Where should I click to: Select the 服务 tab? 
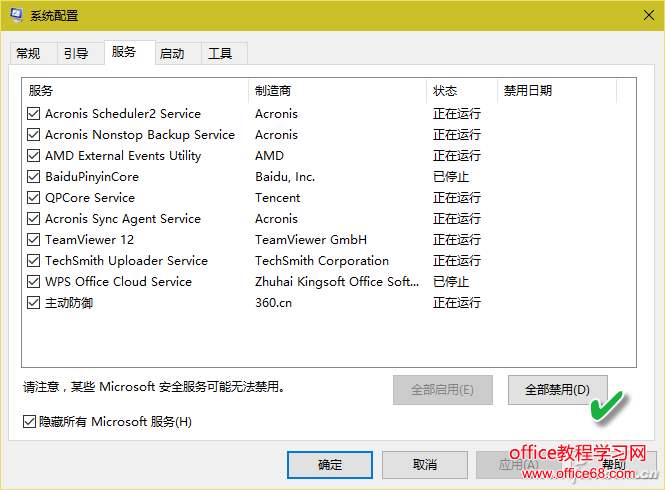(x=129, y=52)
